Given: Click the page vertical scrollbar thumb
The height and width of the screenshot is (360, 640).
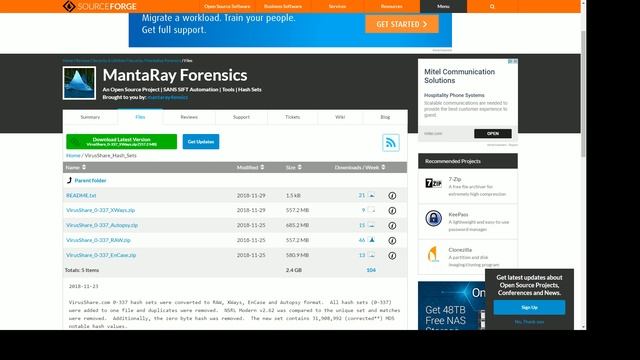Looking at the screenshot, I should (x=583, y=93).
